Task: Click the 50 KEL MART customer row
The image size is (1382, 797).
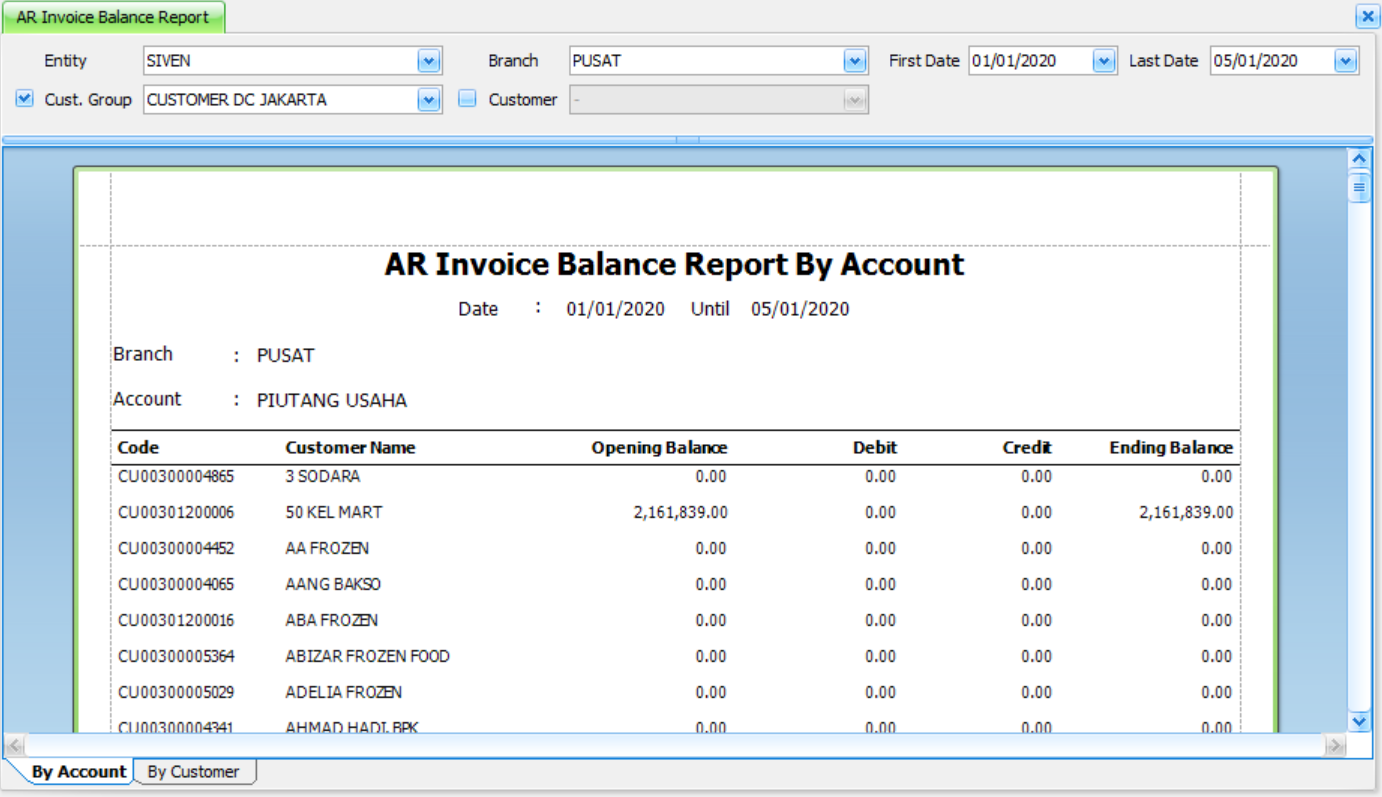Action: (x=675, y=512)
